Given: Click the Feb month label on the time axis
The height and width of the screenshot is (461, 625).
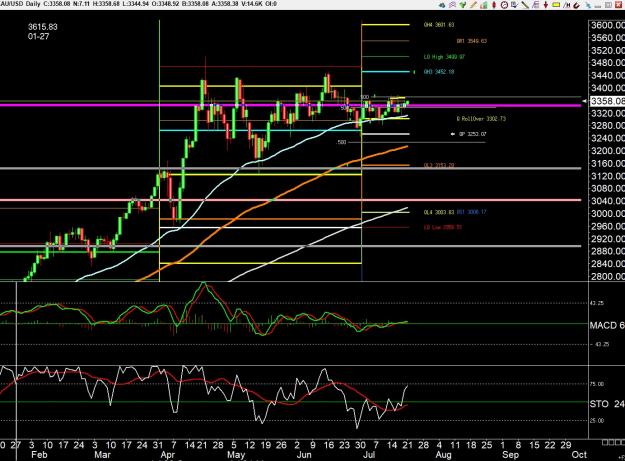Looking at the screenshot, I should tap(39, 455).
